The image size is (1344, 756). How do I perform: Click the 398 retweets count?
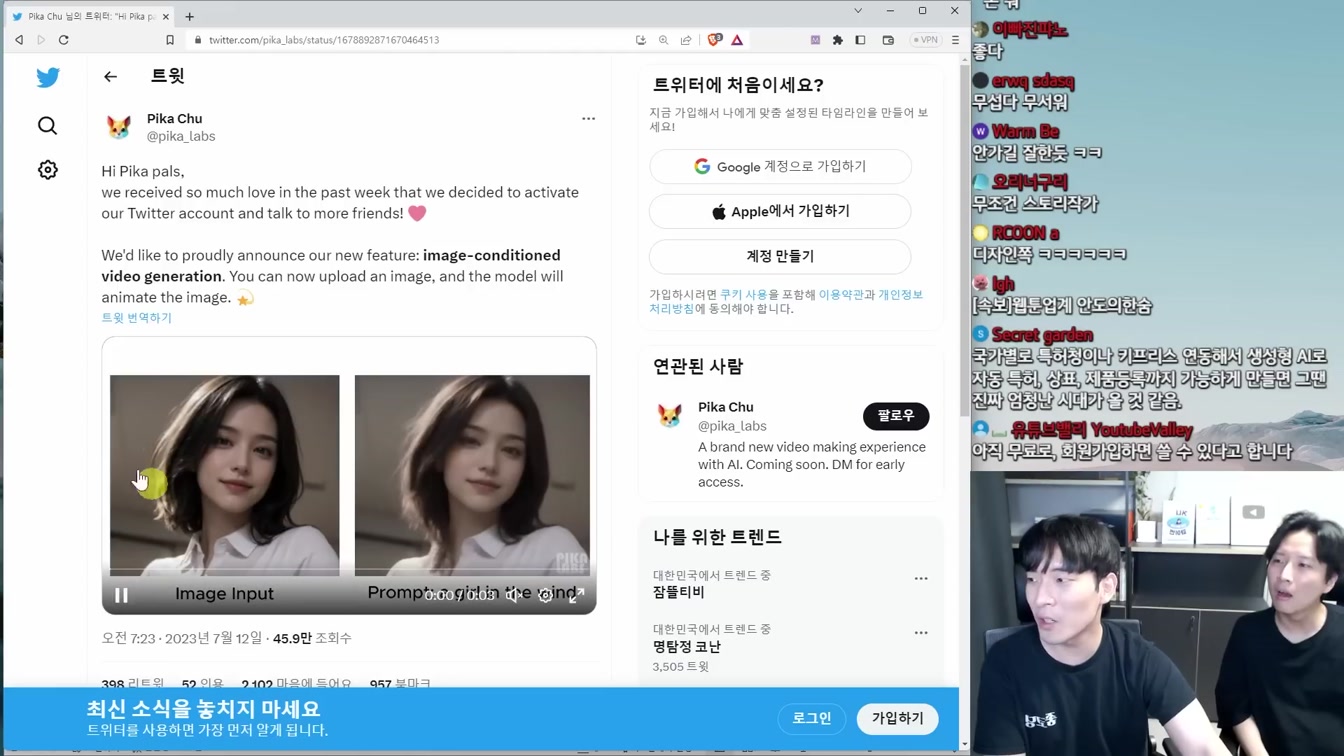pos(132,684)
